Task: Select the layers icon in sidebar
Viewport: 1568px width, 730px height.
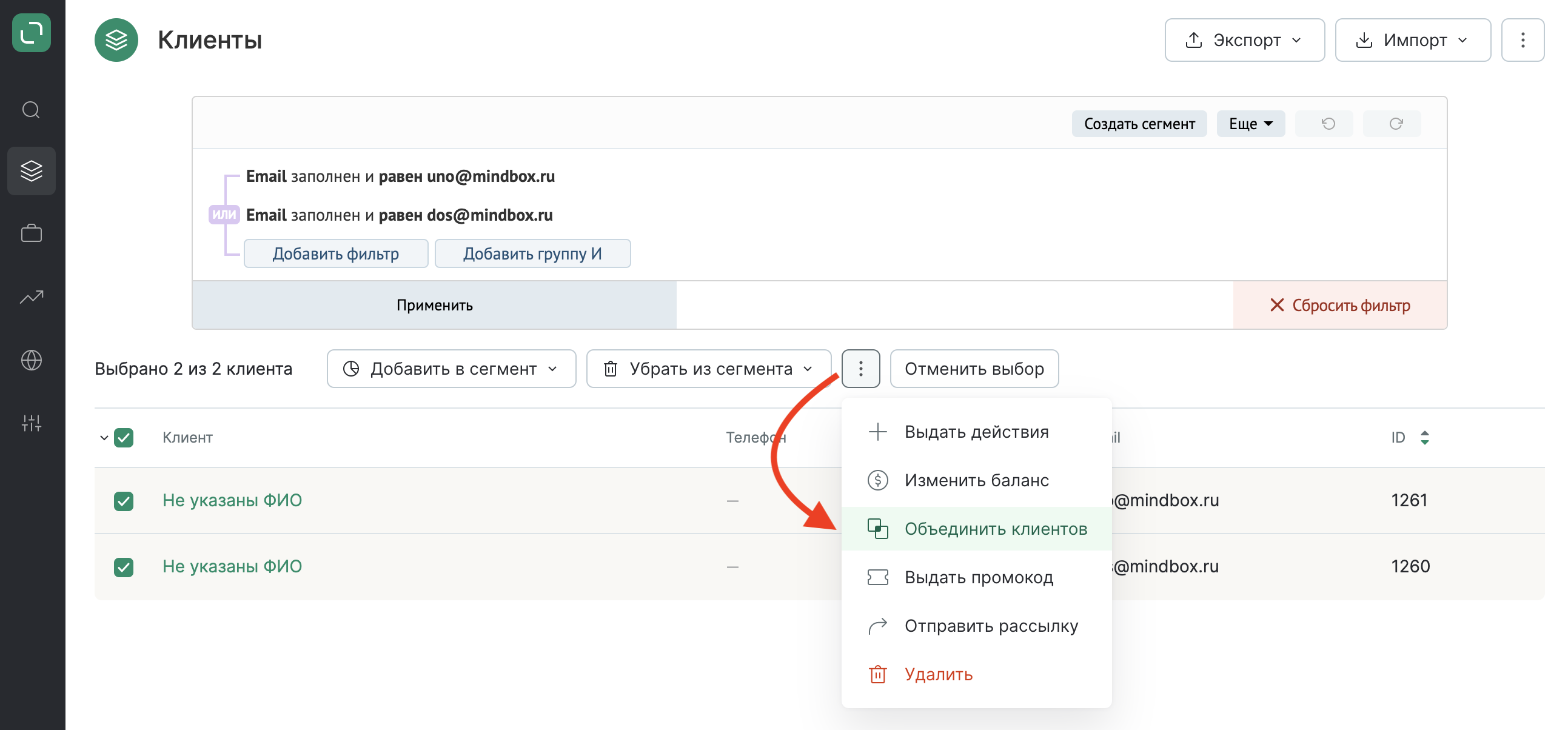Action: (x=31, y=170)
